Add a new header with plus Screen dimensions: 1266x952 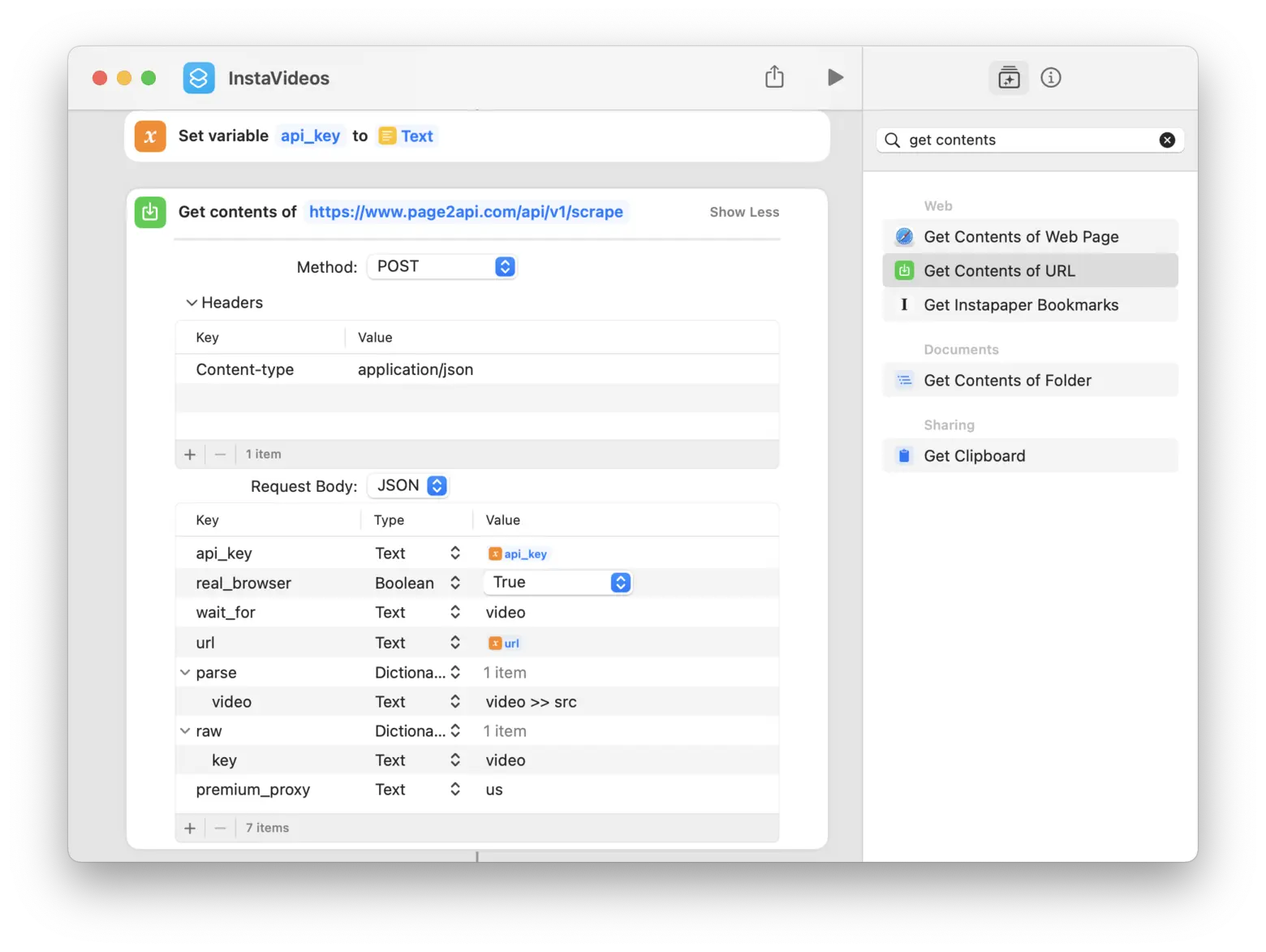click(x=190, y=454)
